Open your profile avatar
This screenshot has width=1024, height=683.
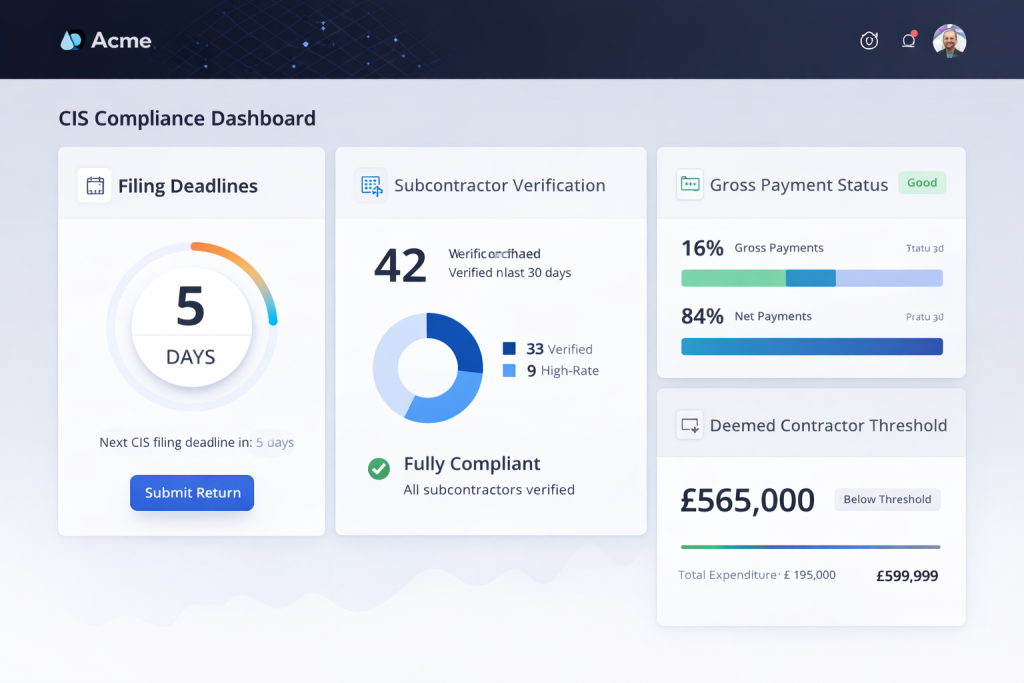coord(948,41)
